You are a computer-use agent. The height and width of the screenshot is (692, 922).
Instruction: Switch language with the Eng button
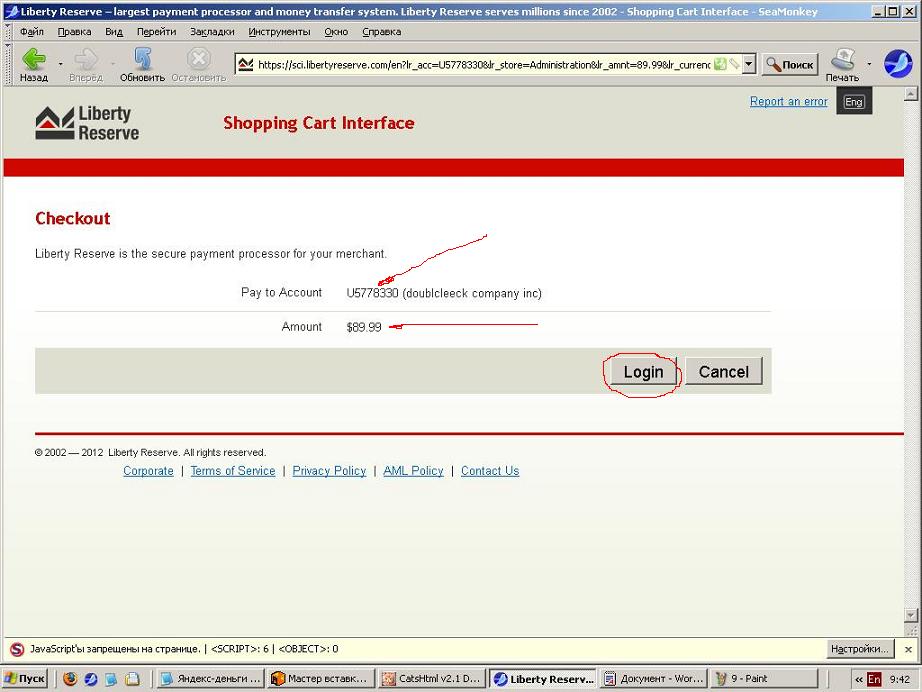(854, 102)
